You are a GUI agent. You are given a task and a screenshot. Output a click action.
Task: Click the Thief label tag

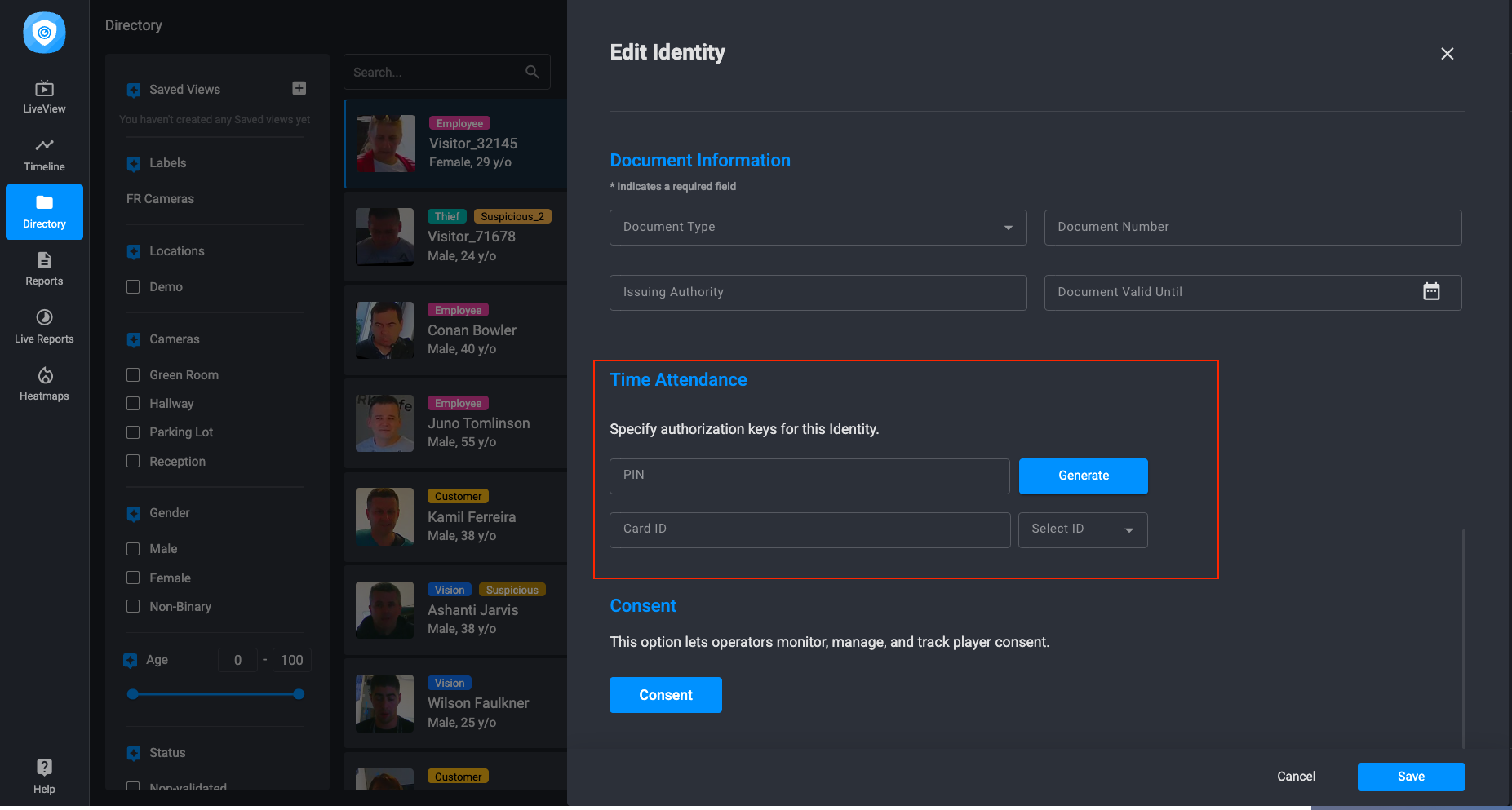(x=447, y=216)
